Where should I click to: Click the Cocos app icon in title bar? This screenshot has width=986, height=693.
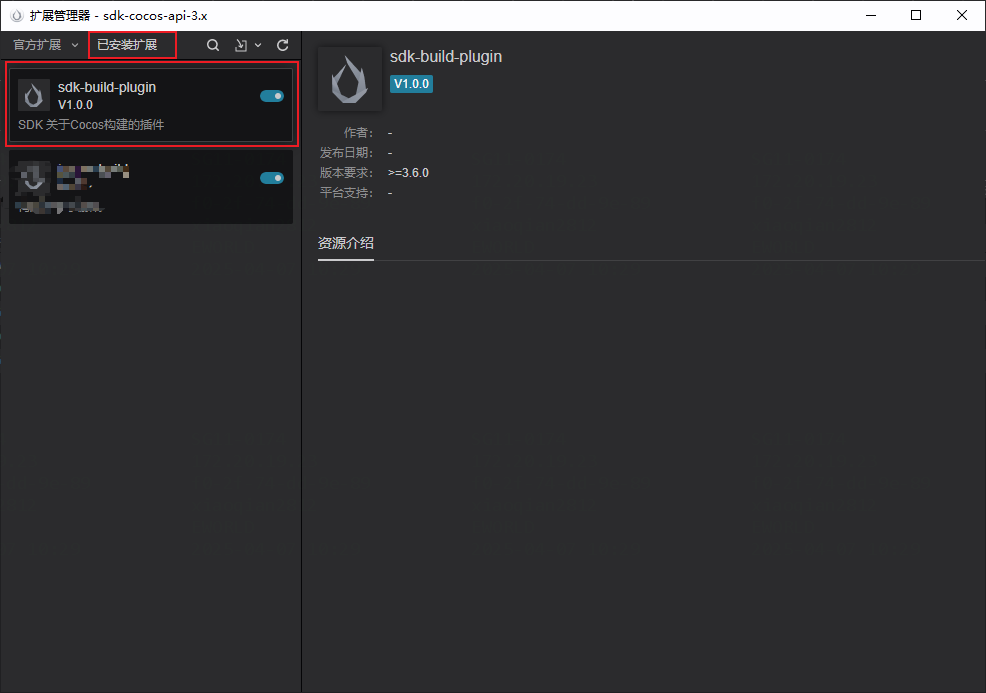[x=17, y=16]
